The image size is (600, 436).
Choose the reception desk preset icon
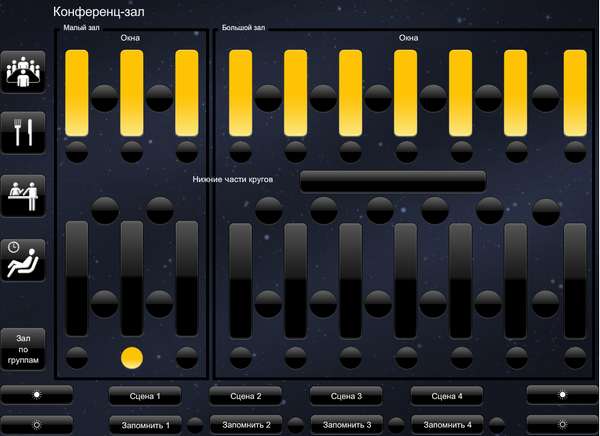23,196
